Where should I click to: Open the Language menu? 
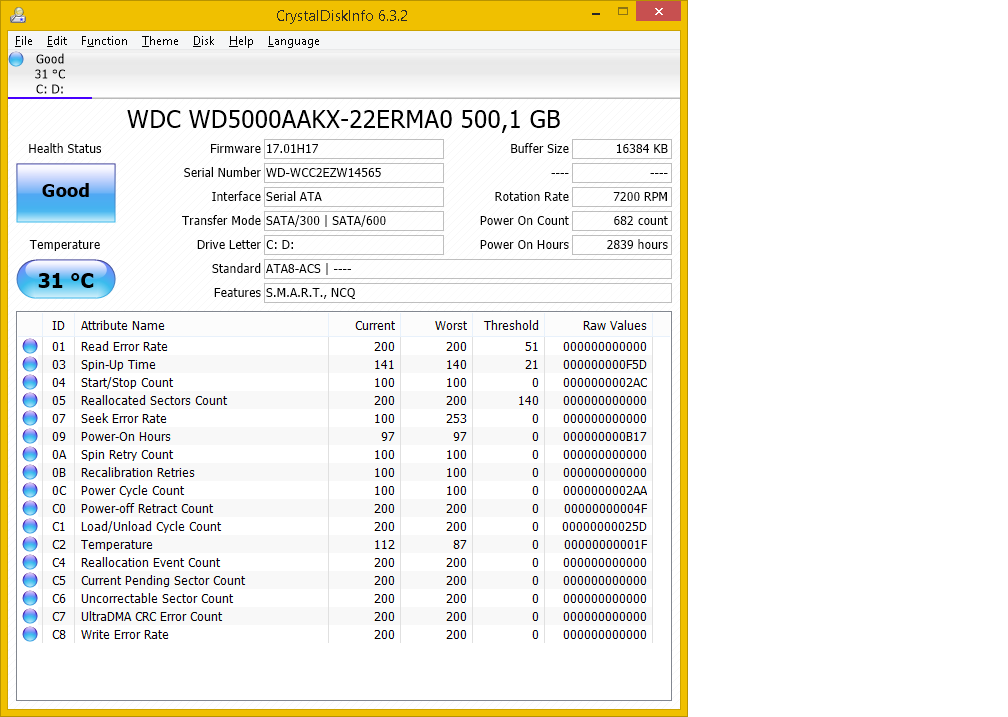tap(293, 41)
